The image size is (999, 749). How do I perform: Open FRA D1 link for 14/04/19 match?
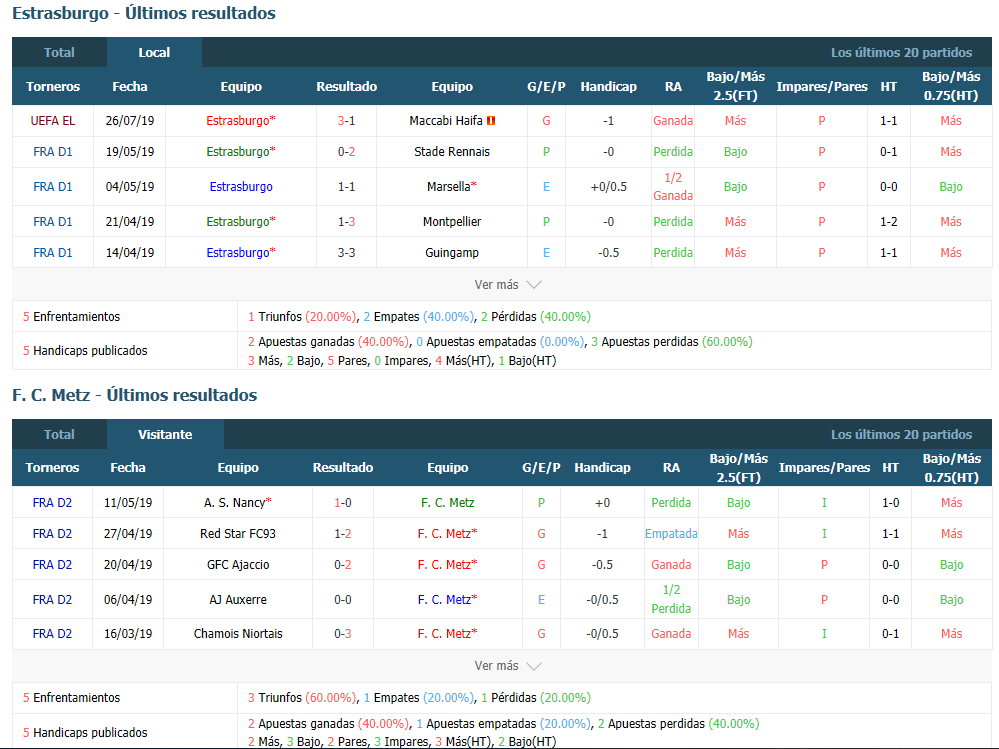(x=53, y=252)
